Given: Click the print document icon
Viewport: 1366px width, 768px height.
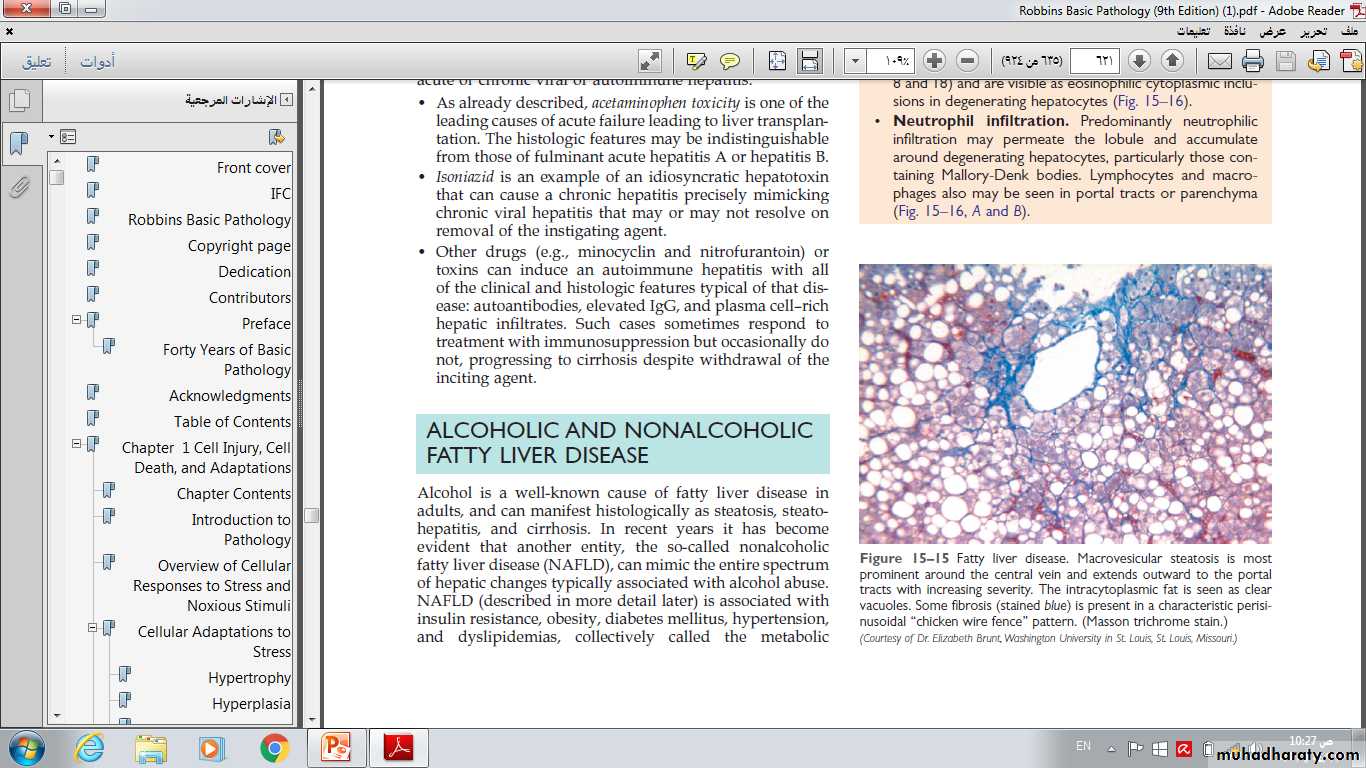Looking at the screenshot, I should (x=1253, y=61).
